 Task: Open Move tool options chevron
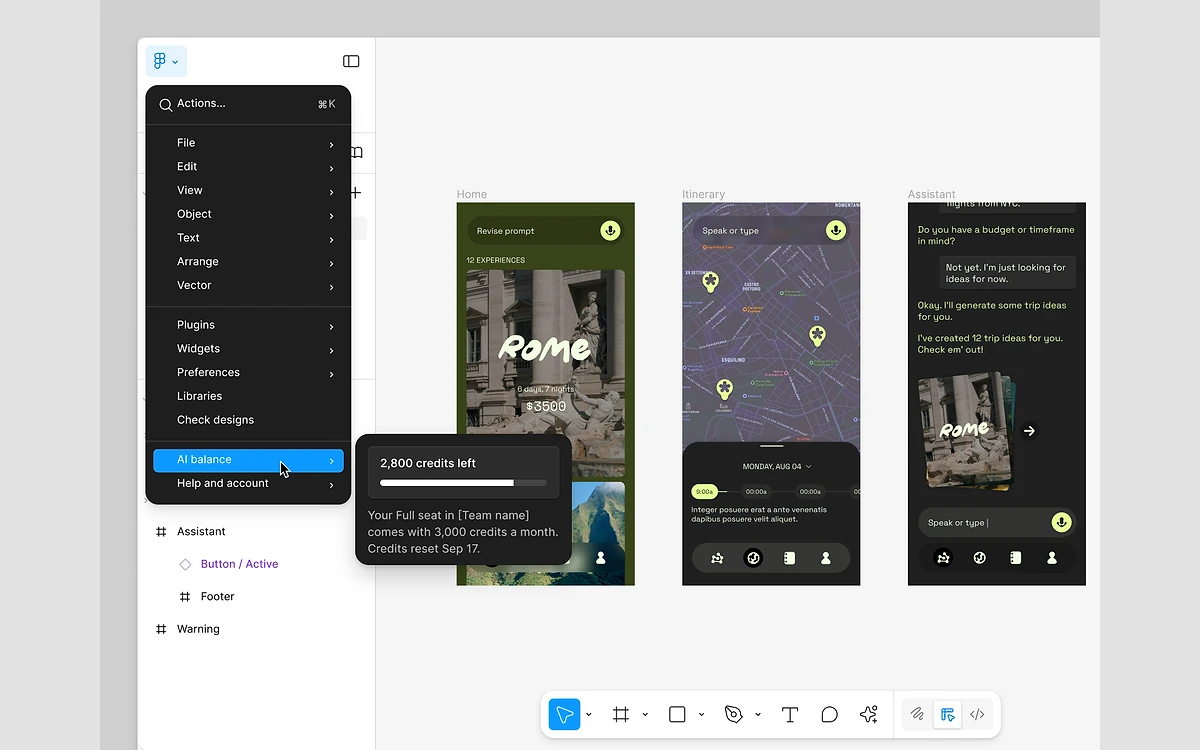point(588,715)
